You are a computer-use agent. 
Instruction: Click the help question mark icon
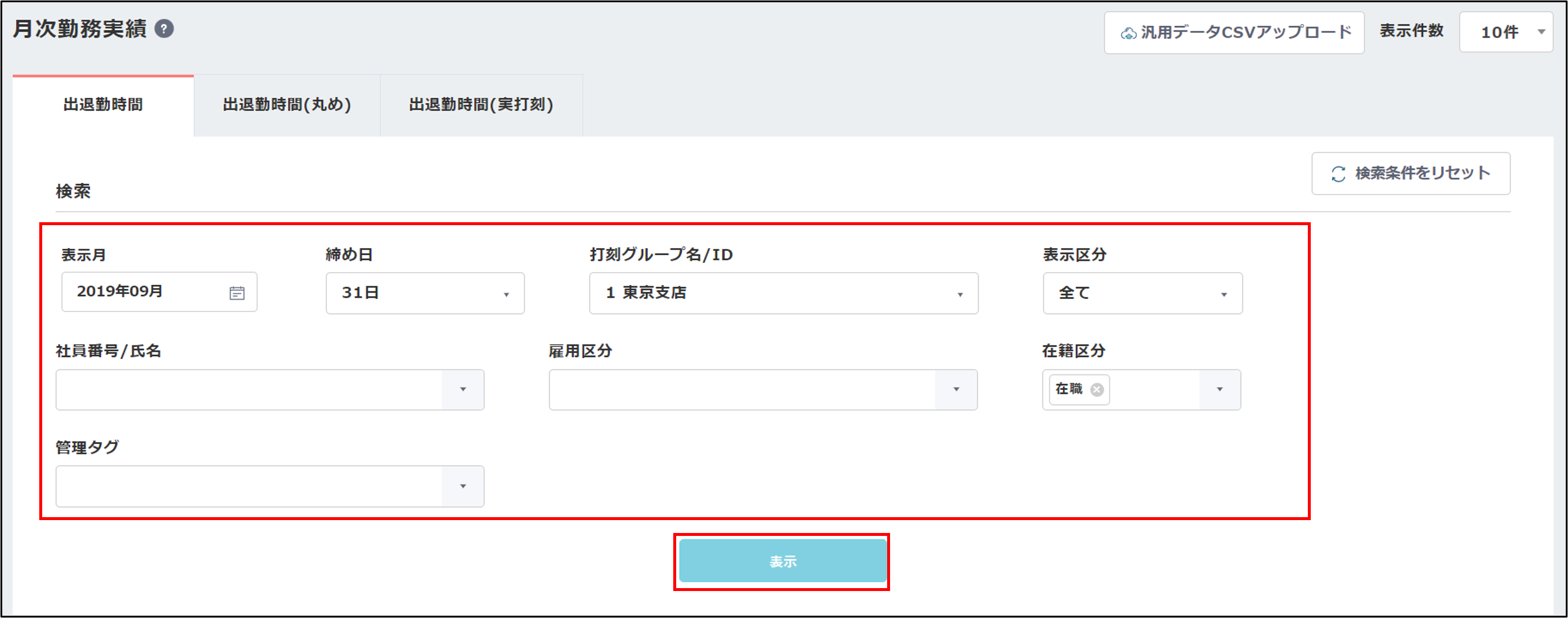tap(163, 29)
